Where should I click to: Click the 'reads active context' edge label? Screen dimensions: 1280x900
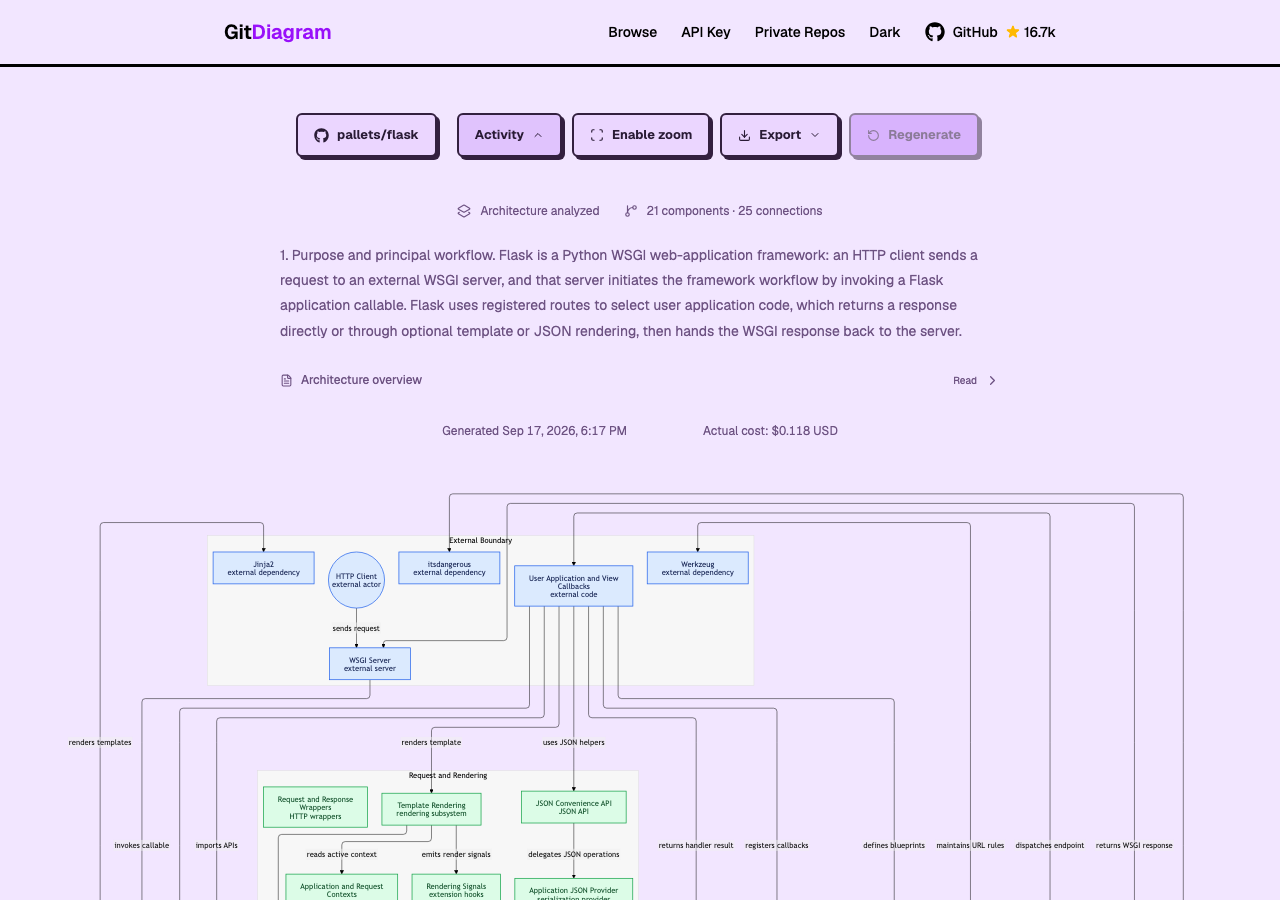342,854
